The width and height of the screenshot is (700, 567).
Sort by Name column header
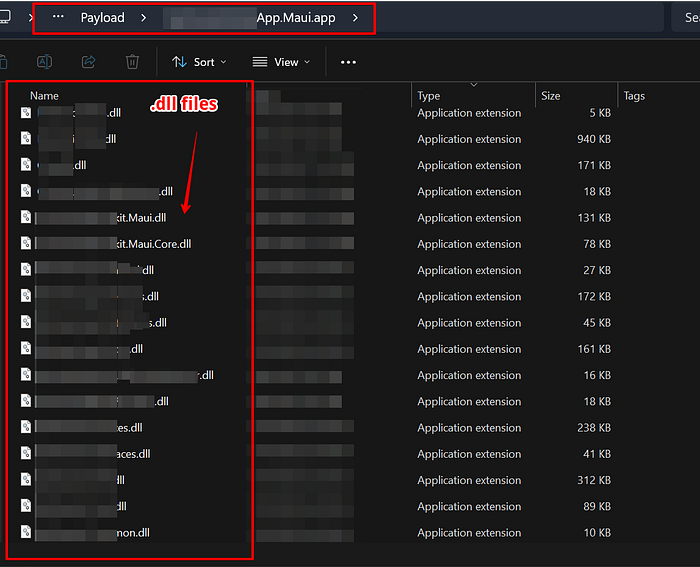click(x=44, y=96)
